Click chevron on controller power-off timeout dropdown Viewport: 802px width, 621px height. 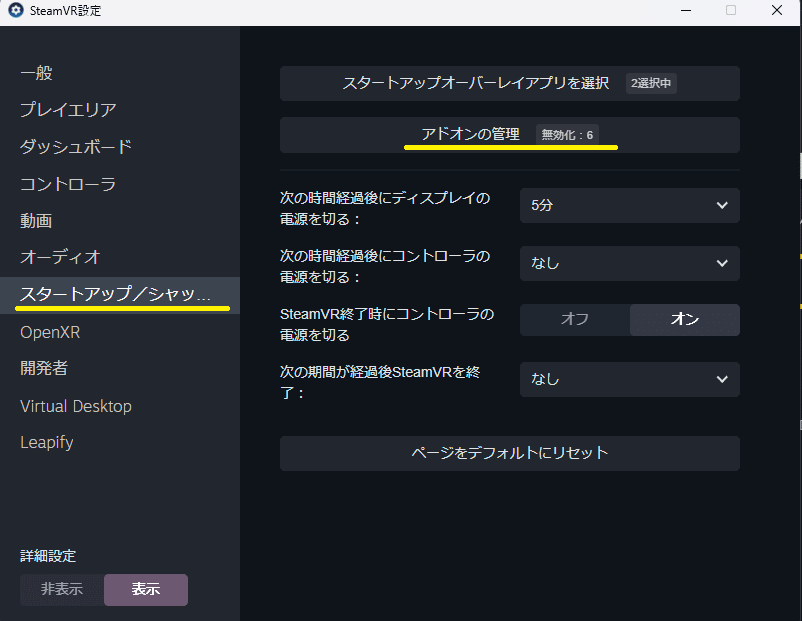tap(722, 263)
